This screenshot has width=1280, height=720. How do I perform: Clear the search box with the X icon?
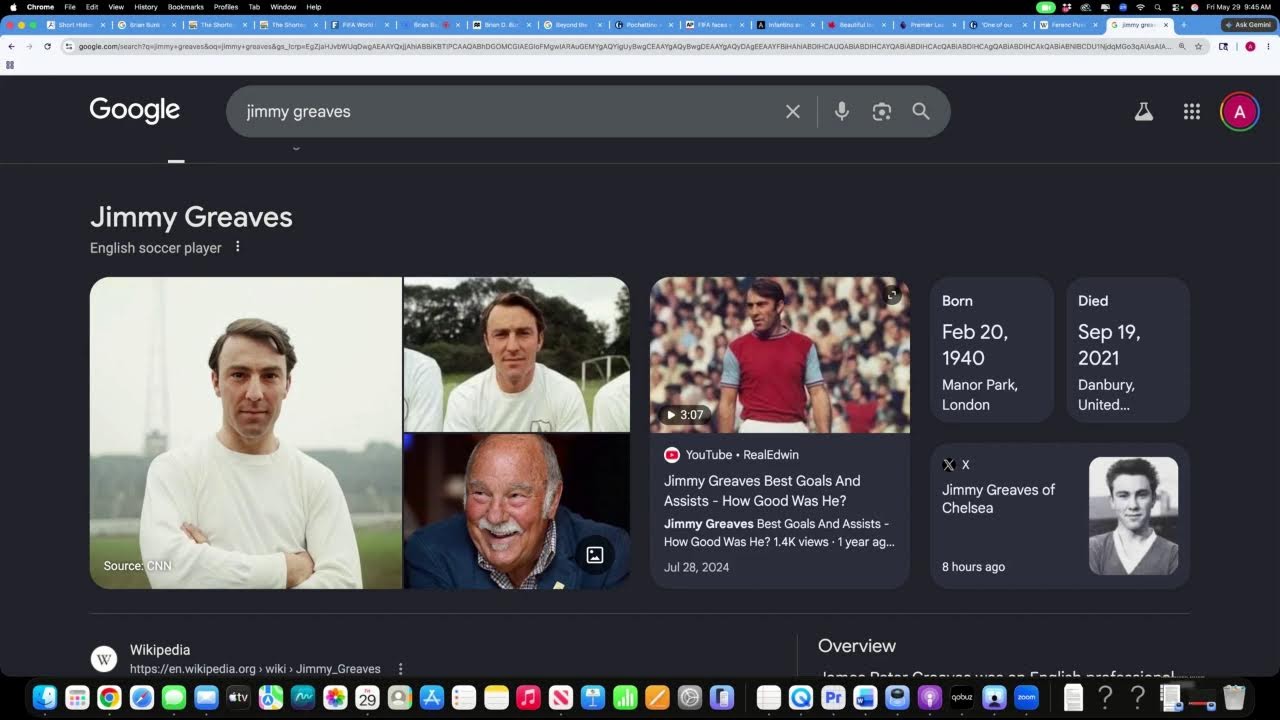coord(793,112)
